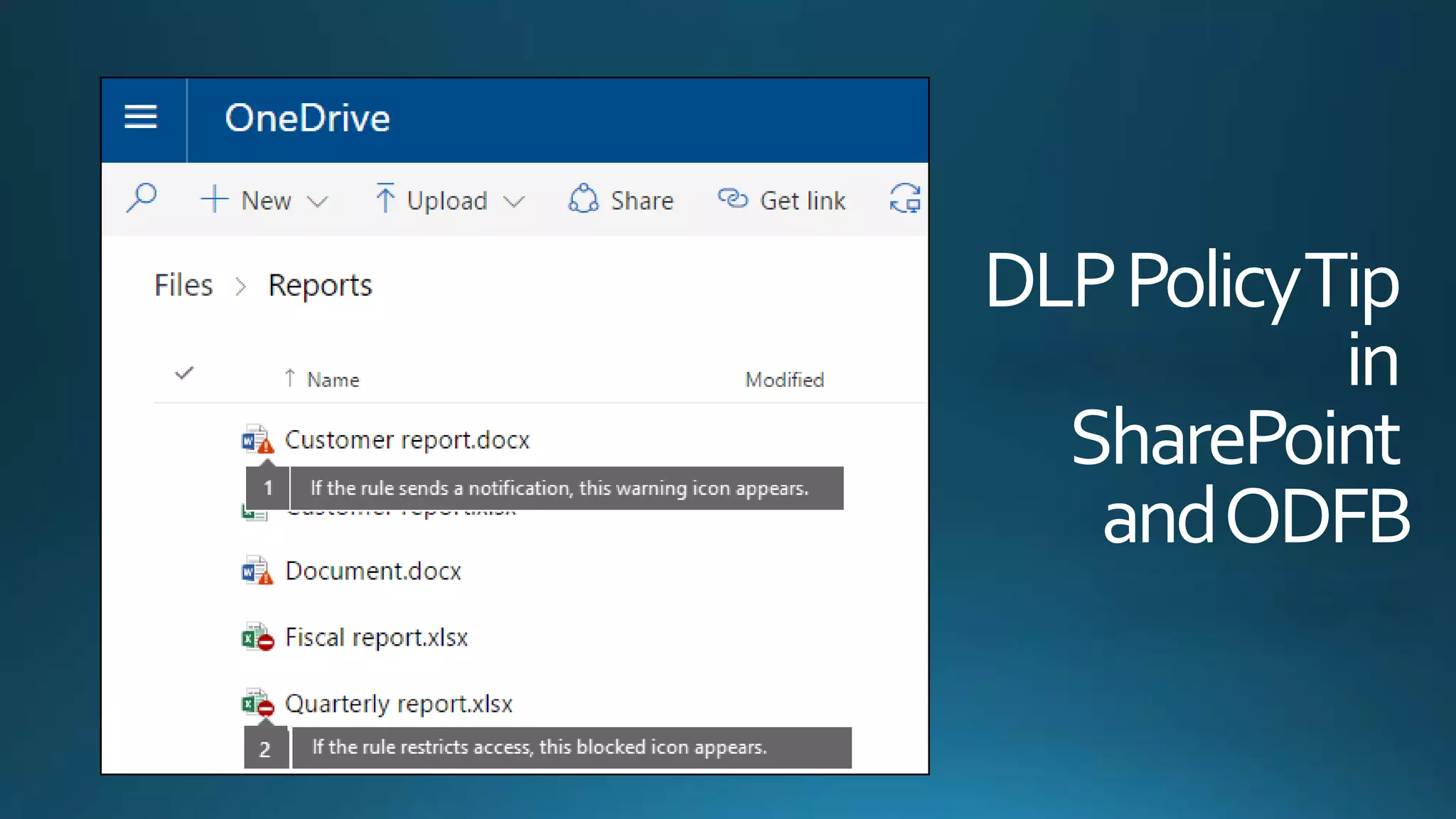
Task: Click the sort arrow beside Name
Action: pyautogui.click(x=289, y=378)
